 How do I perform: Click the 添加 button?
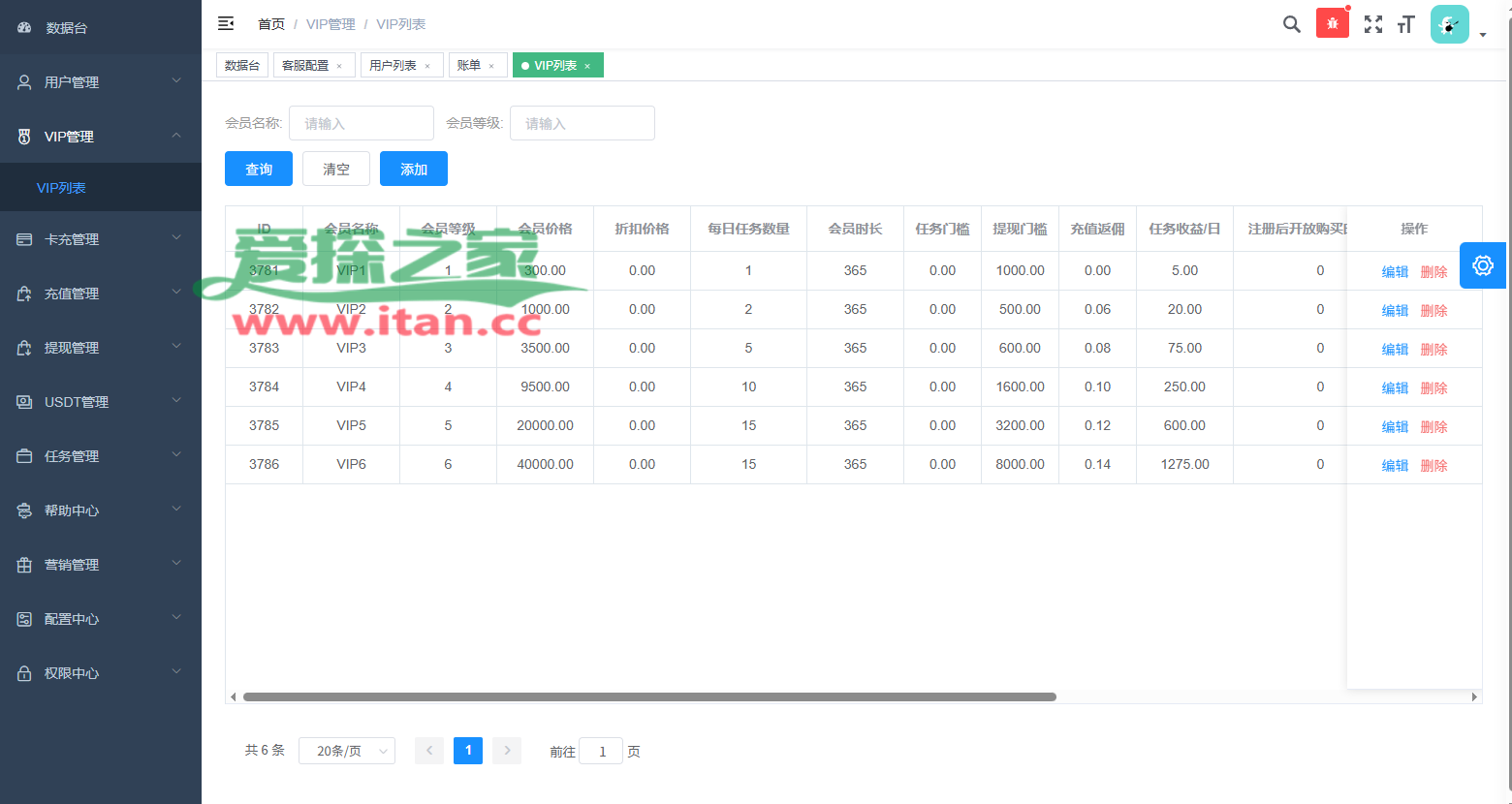(x=414, y=169)
